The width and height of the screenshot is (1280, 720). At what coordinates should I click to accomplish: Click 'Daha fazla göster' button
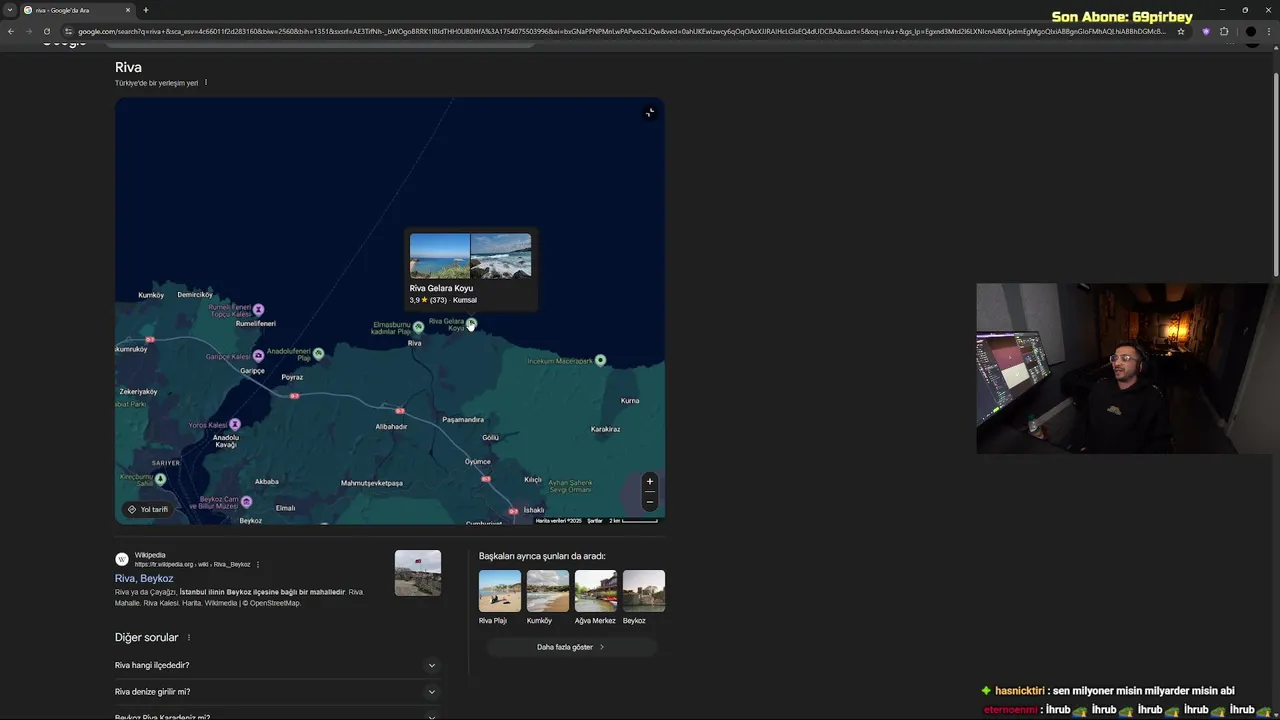571,647
